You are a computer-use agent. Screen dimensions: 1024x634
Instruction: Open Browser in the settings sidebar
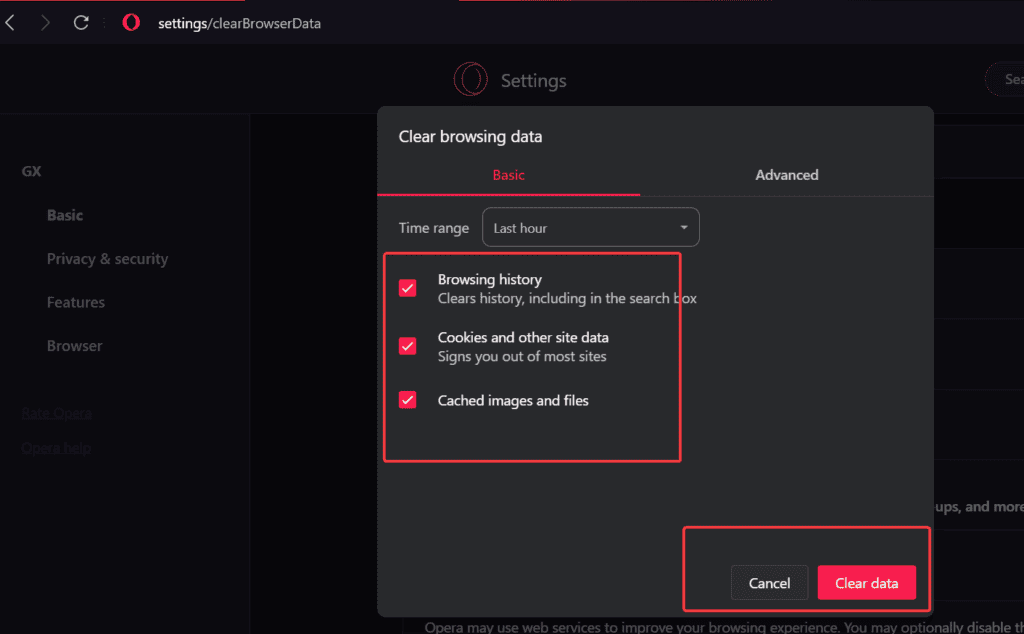click(x=74, y=346)
